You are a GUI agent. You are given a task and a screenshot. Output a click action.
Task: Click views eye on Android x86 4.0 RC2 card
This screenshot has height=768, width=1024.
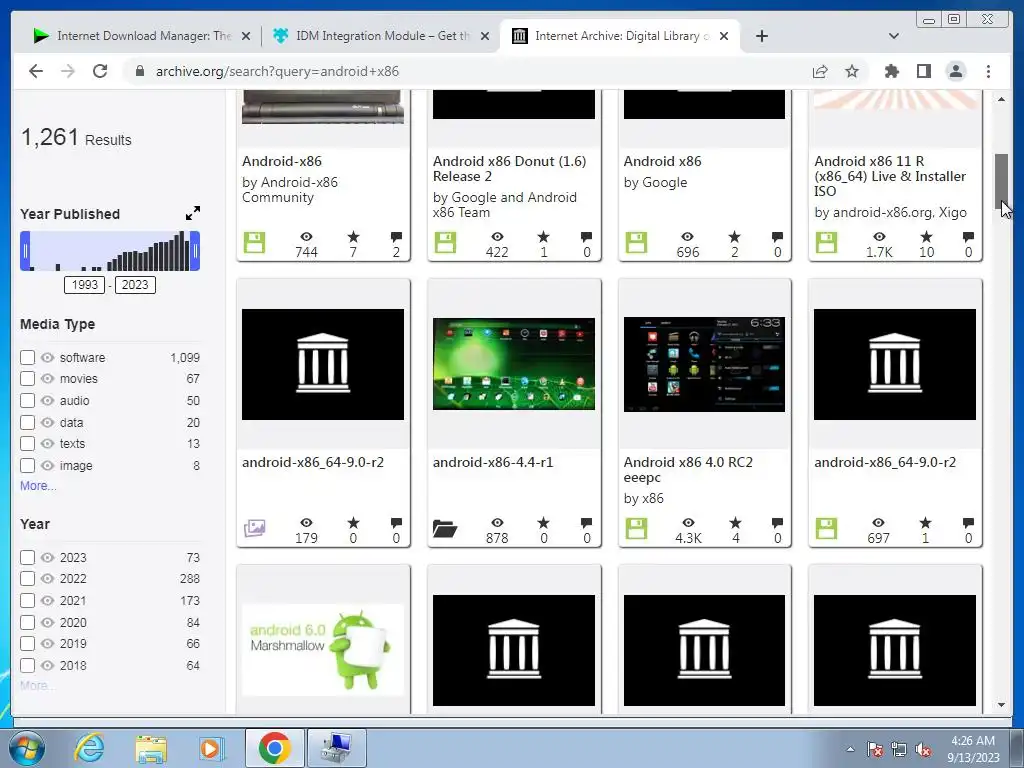click(688, 522)
